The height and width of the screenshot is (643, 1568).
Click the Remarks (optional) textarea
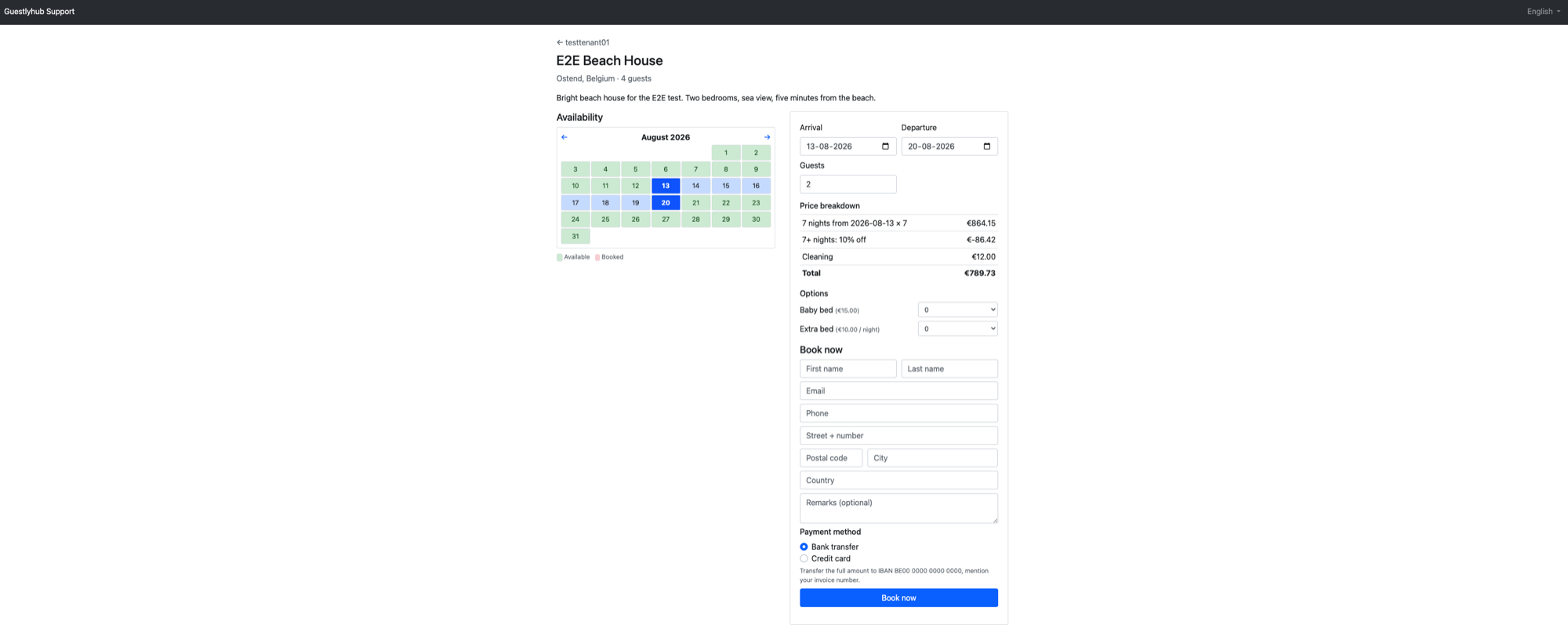(x=898, y=508)
